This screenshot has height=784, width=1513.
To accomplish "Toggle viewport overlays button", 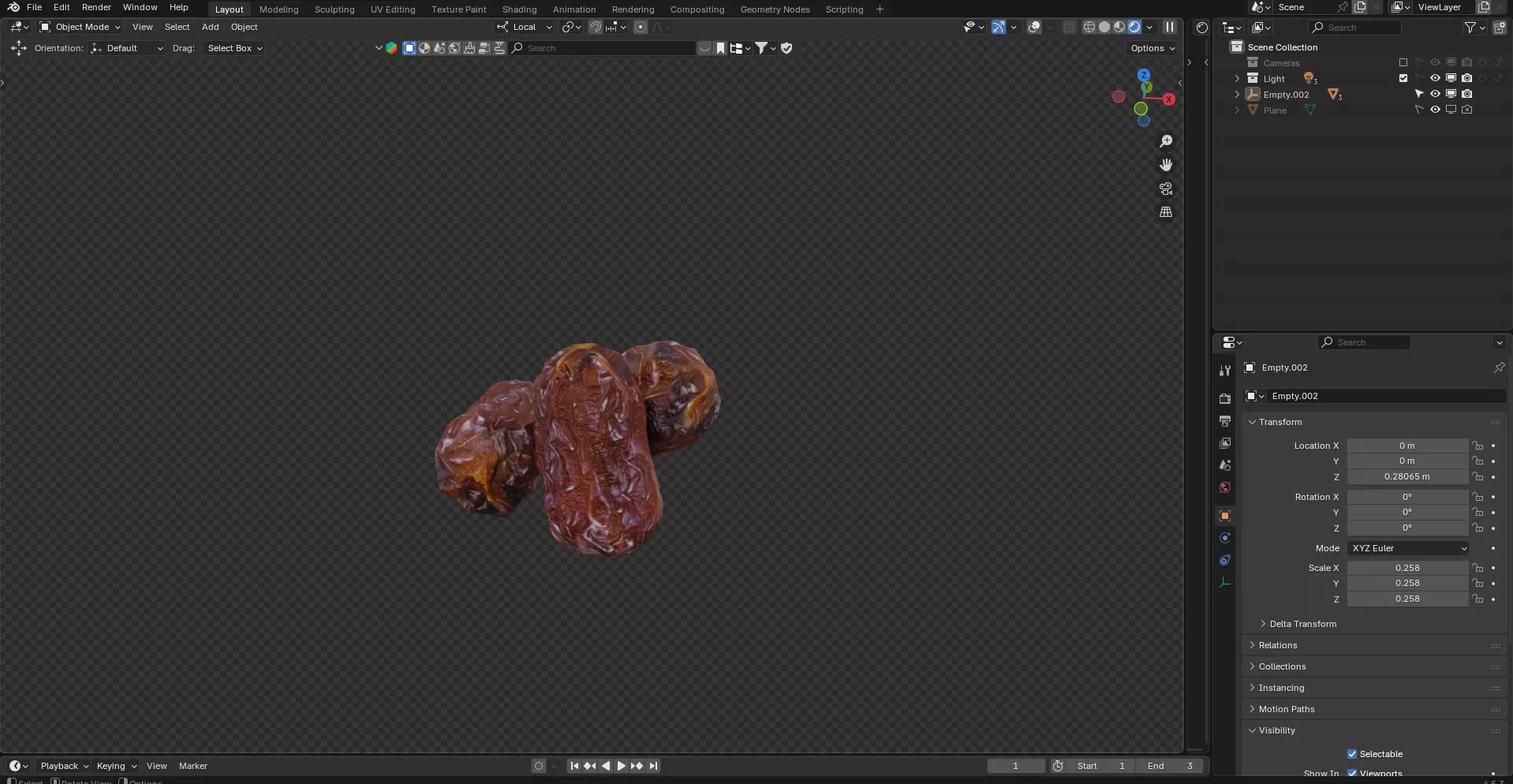I will pyautogui.click(x=1034, y=27).
